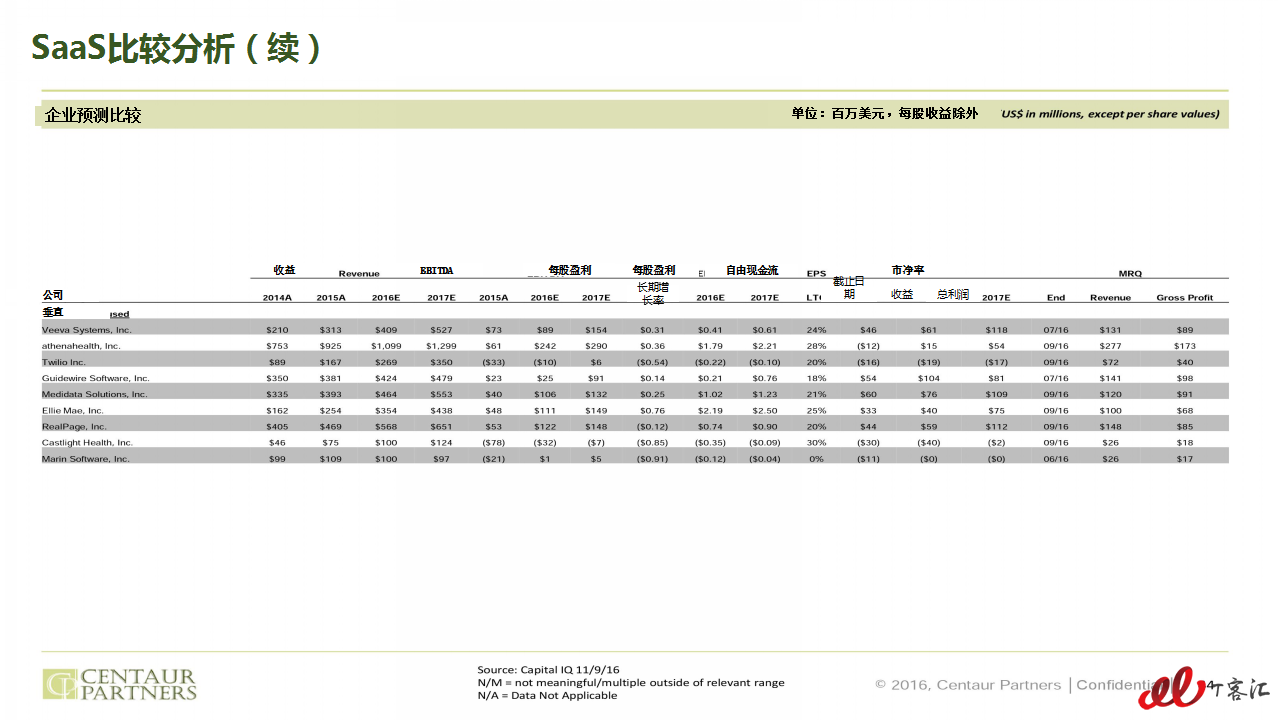Select athenahealth's $1,099 revenue value
This screenshot has width=1280, height=720.
[386, 345]
